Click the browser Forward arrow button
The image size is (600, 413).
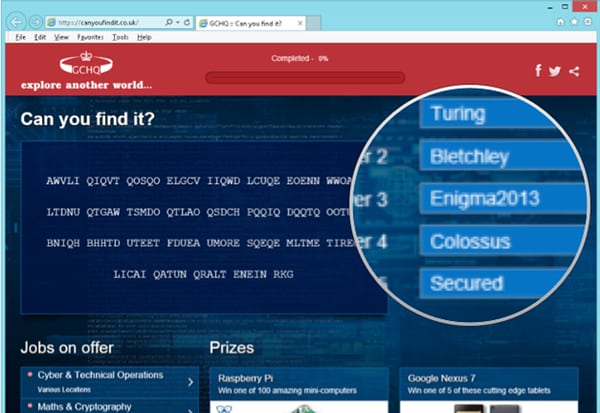click(35, 21)
